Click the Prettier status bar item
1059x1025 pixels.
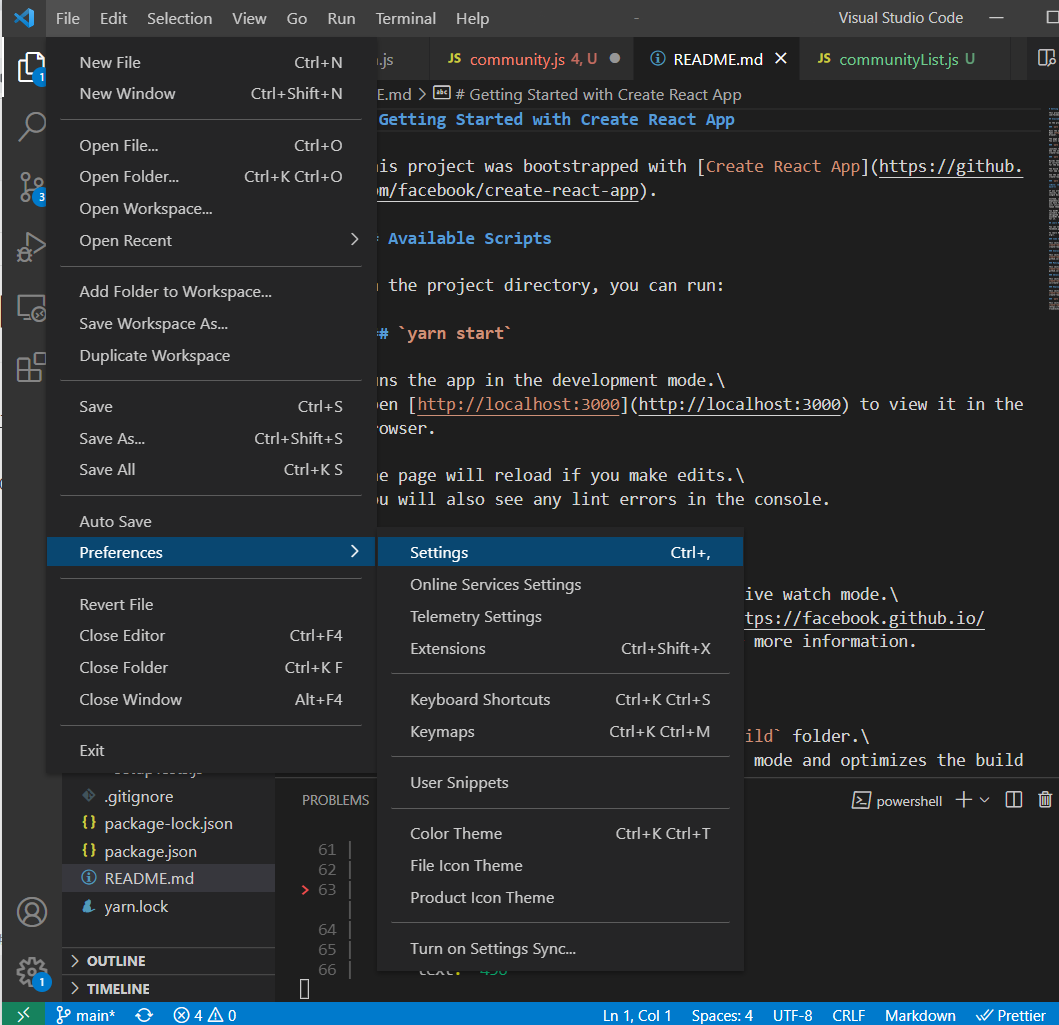pos(1011,1015)
